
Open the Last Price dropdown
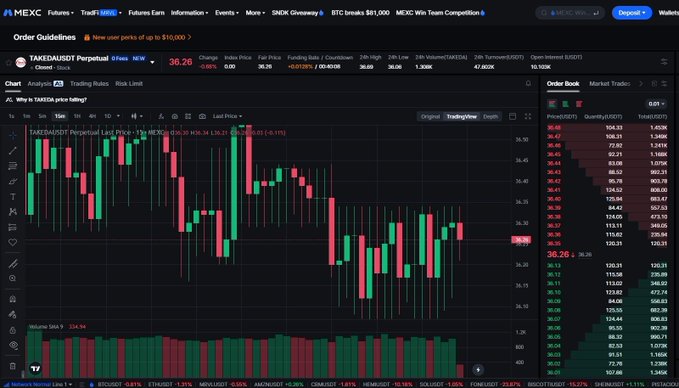coord(227,116)
